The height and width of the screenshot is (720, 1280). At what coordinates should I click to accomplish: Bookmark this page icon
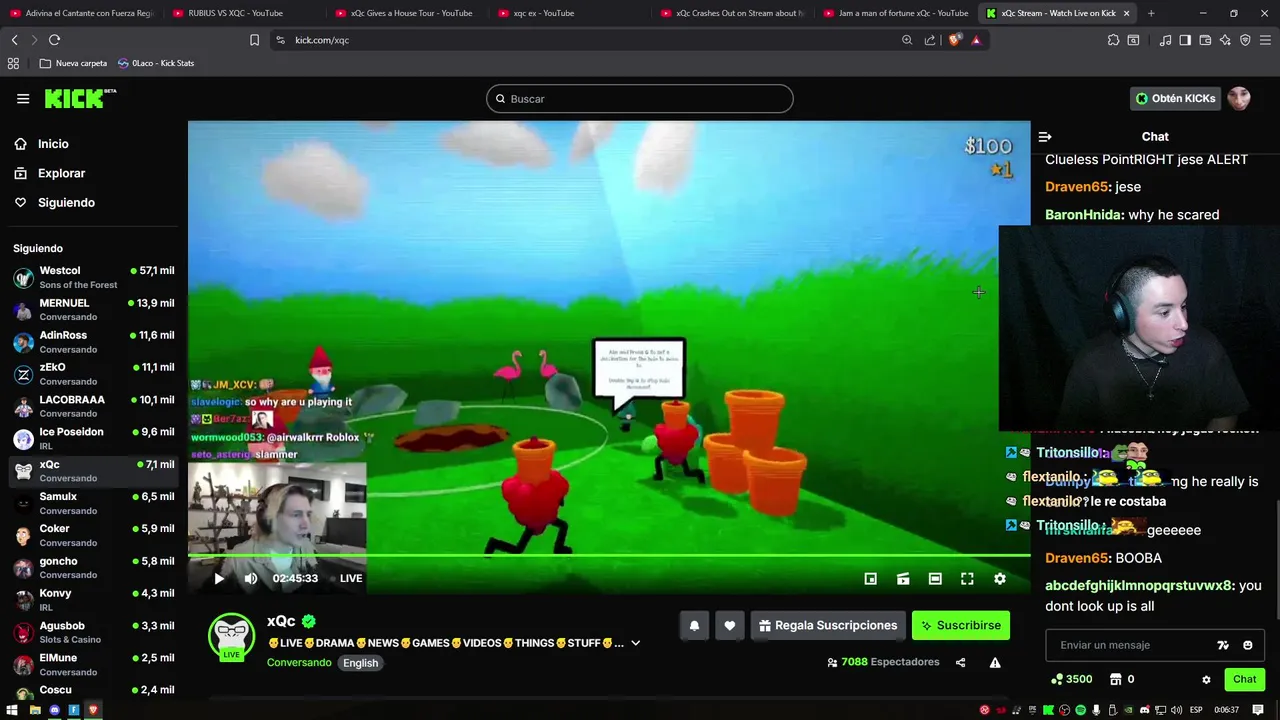(x=254, y=40)
